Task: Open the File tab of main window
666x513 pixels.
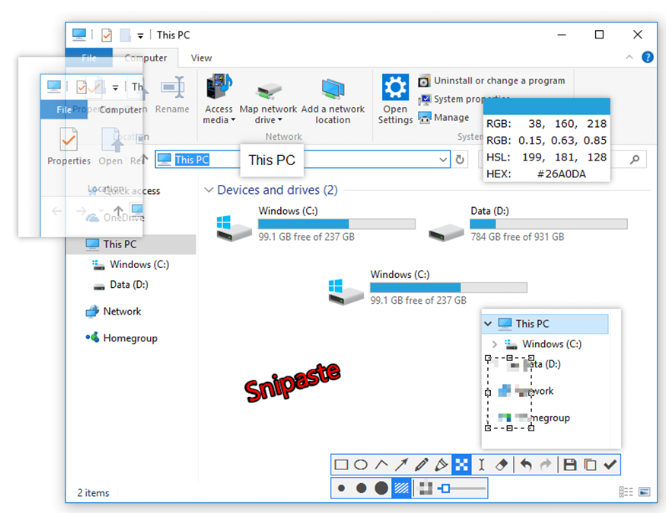Action: tap(89, 58)
